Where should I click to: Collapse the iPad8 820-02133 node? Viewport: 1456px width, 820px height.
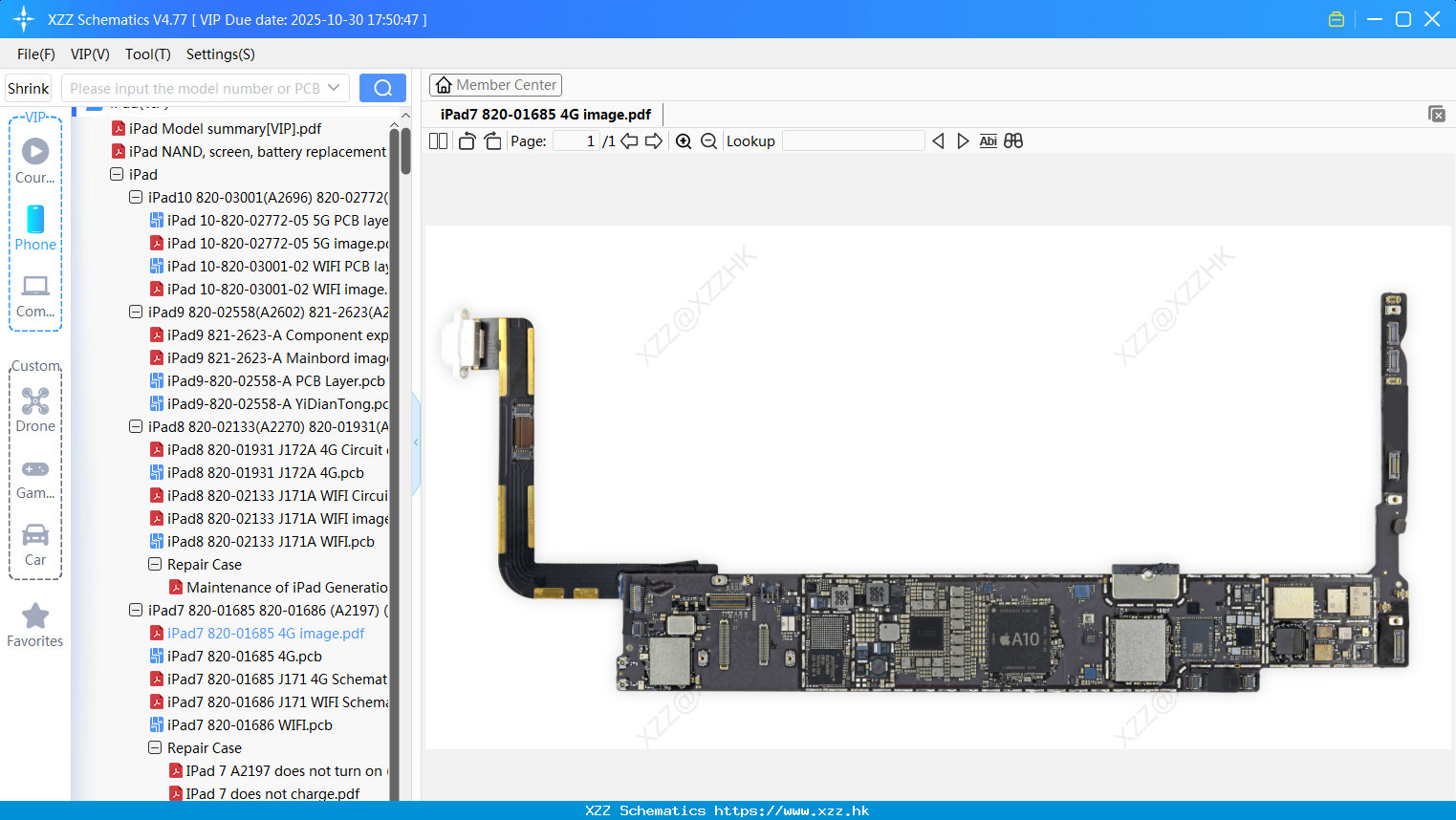pyautogui.click(x=136, y=426)
